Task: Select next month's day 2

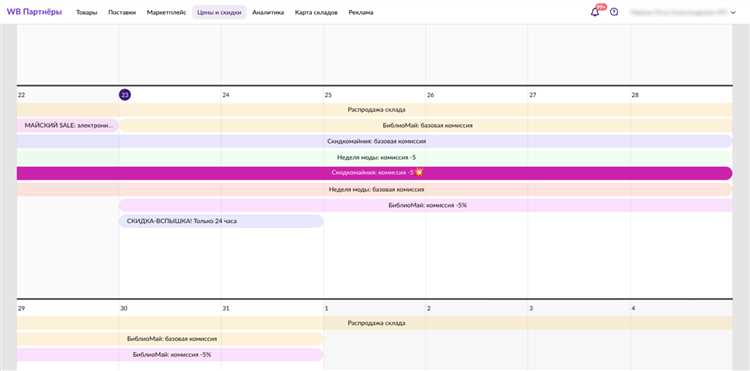Action: (429, 308)
